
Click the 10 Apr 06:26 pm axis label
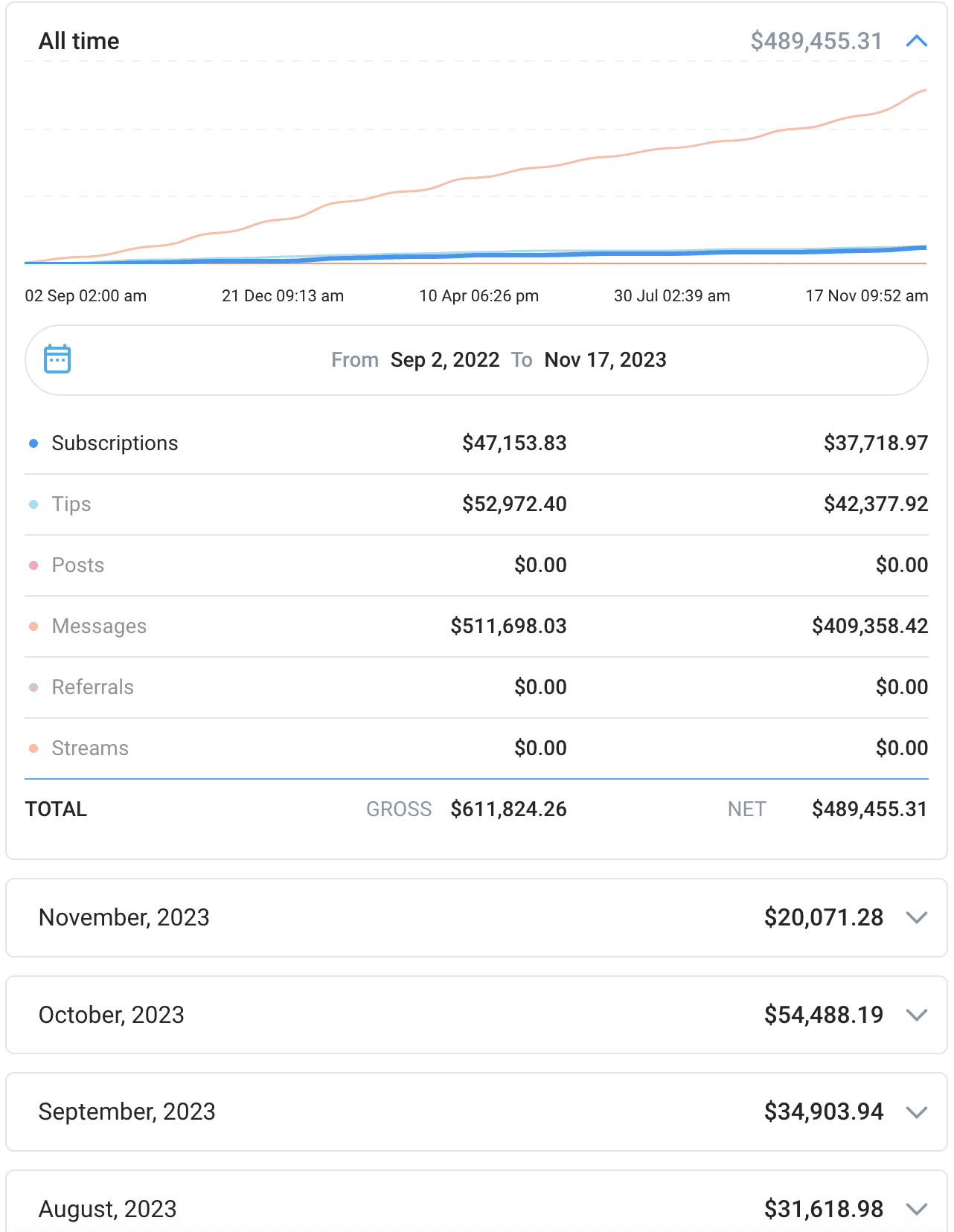[478, 296]
